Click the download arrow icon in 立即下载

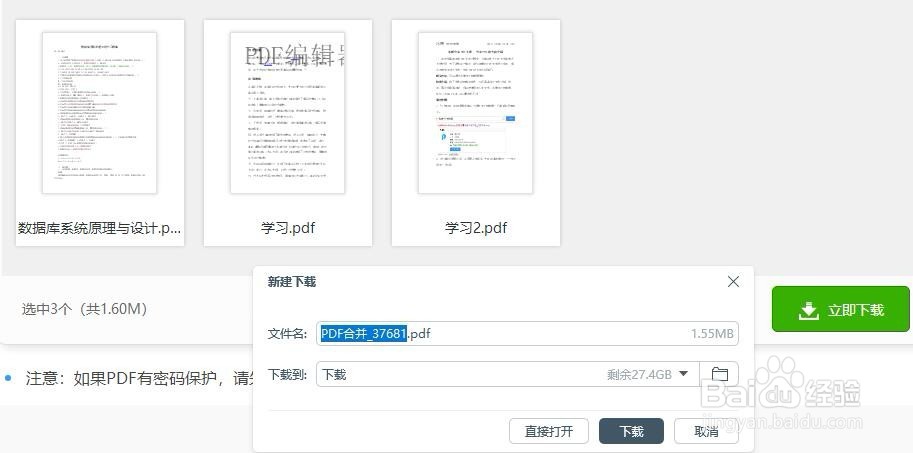click(x=808, y=310)
